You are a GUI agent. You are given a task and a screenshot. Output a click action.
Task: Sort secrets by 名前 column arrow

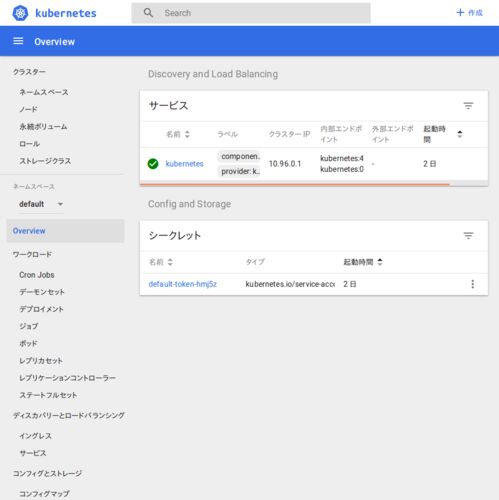[x=170, y=262]
